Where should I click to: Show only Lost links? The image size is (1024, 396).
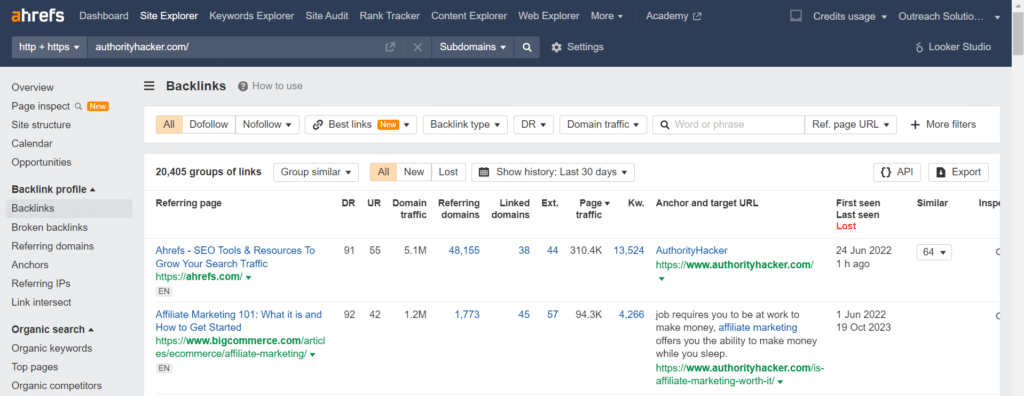coord(448,172)
